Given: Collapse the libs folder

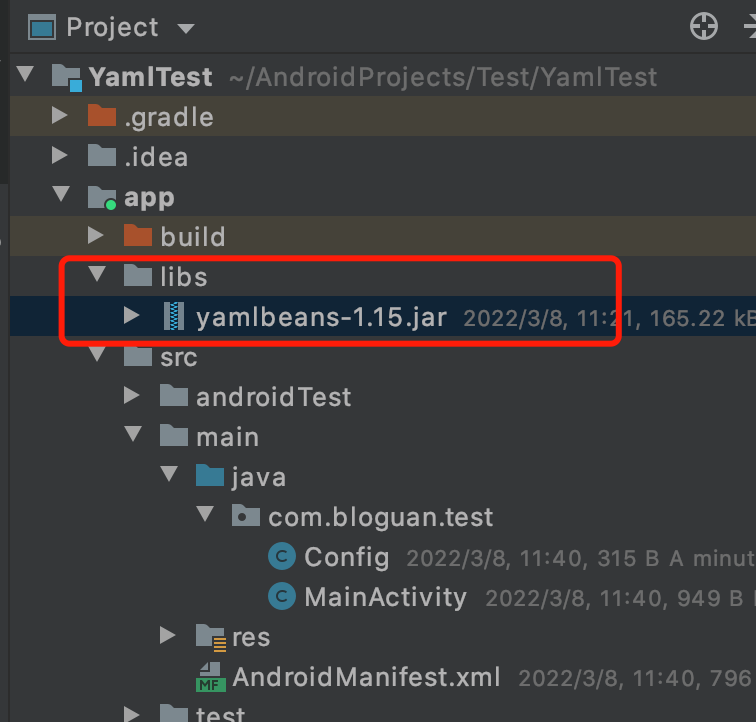Looking at the screenshot, I should 98,276.
